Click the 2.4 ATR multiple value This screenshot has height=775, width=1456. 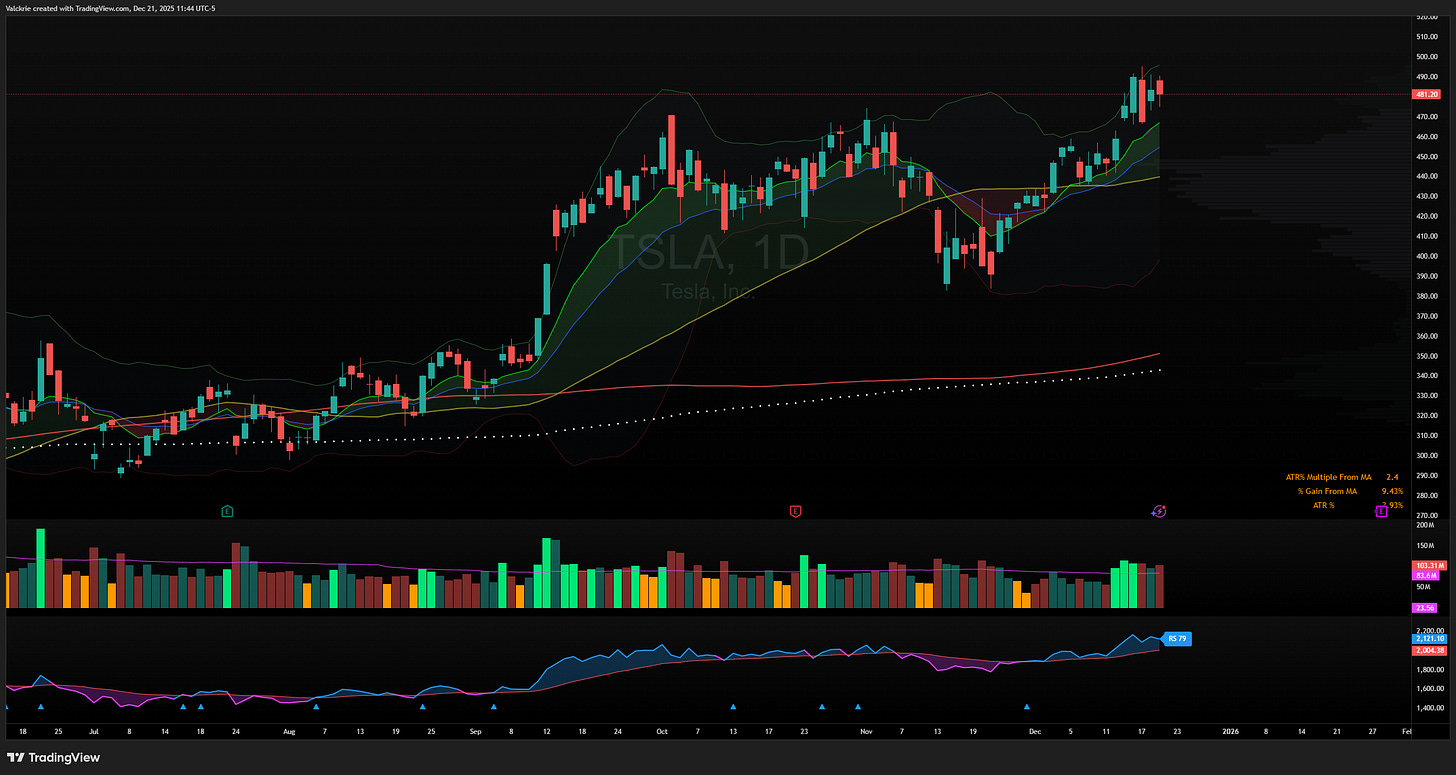pos(1392,478)
